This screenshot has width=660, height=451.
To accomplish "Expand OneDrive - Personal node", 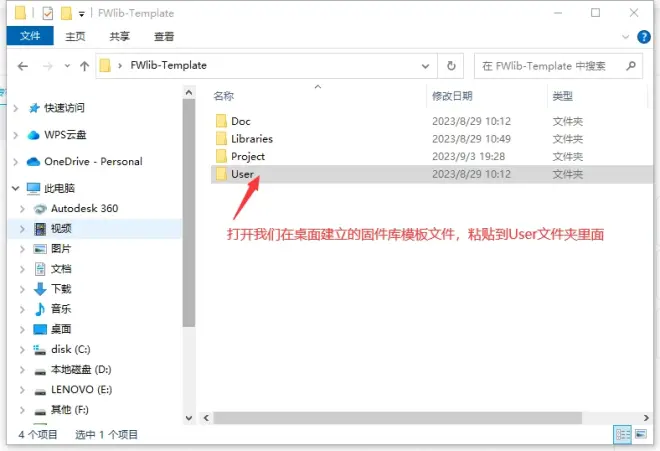I will pyautogui.click(x=16, y=162).
